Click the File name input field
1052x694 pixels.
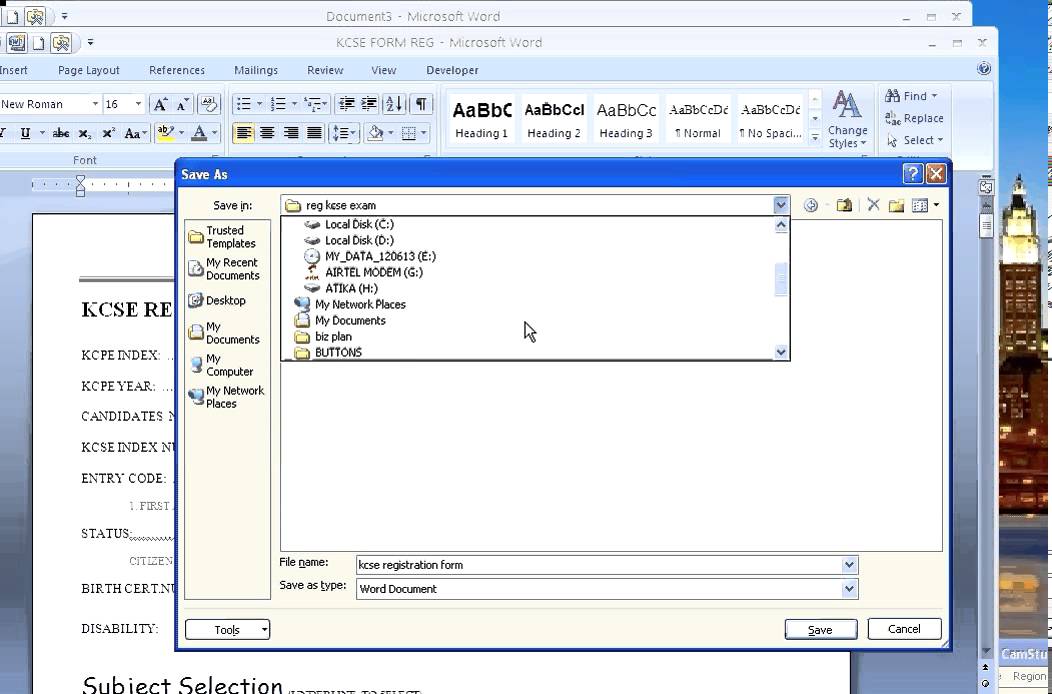click(x=599, y=565)
